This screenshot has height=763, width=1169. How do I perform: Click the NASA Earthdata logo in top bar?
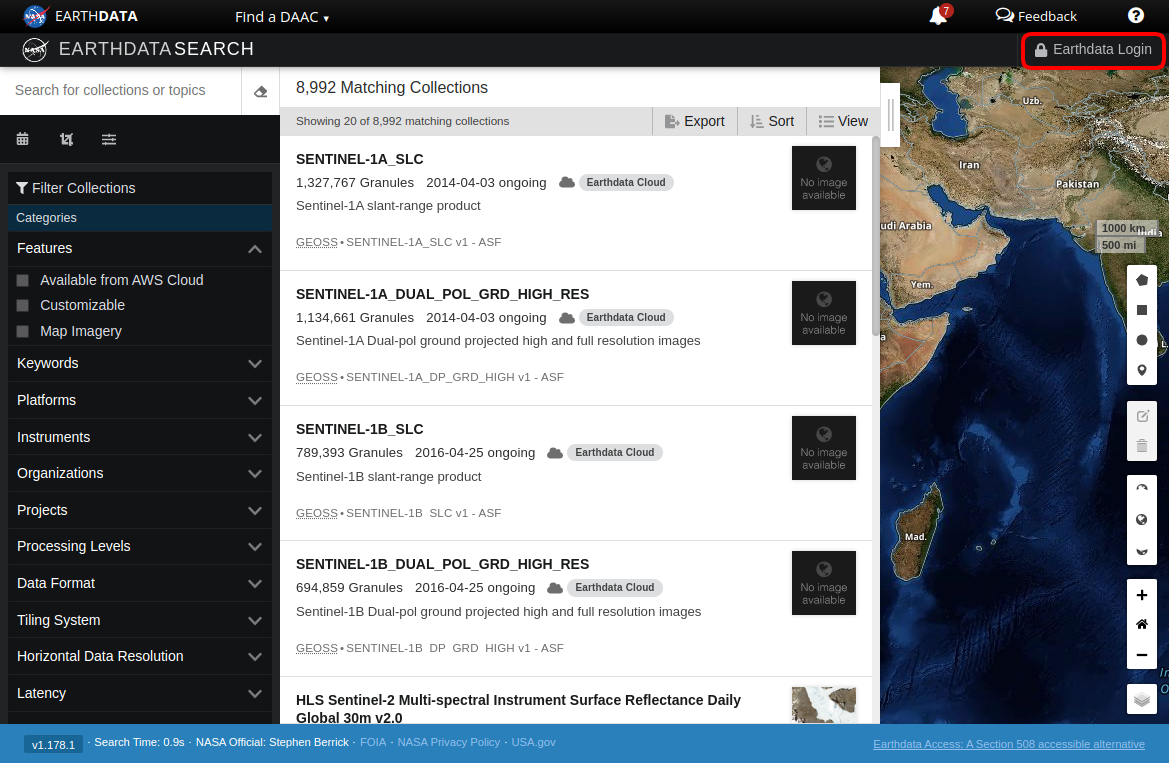click(81, 16)
